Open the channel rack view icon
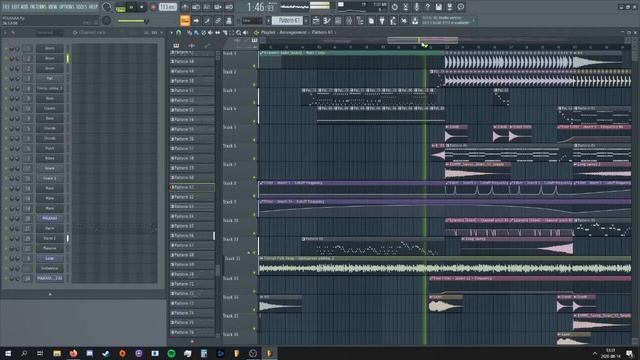This screenshot has height=360, width=640. coord(338,20)
